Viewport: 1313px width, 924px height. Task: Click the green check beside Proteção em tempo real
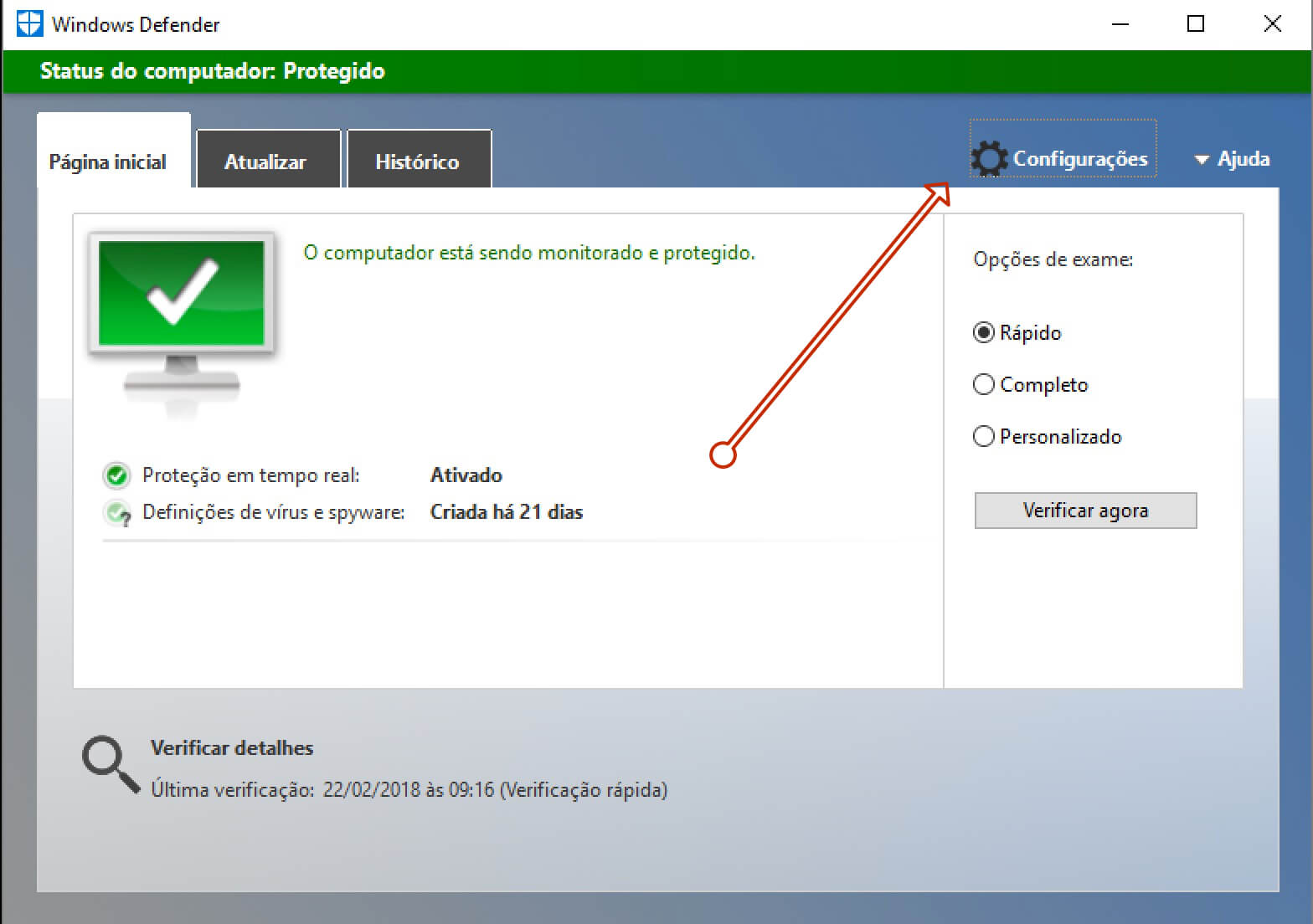[x=116, y=475]
